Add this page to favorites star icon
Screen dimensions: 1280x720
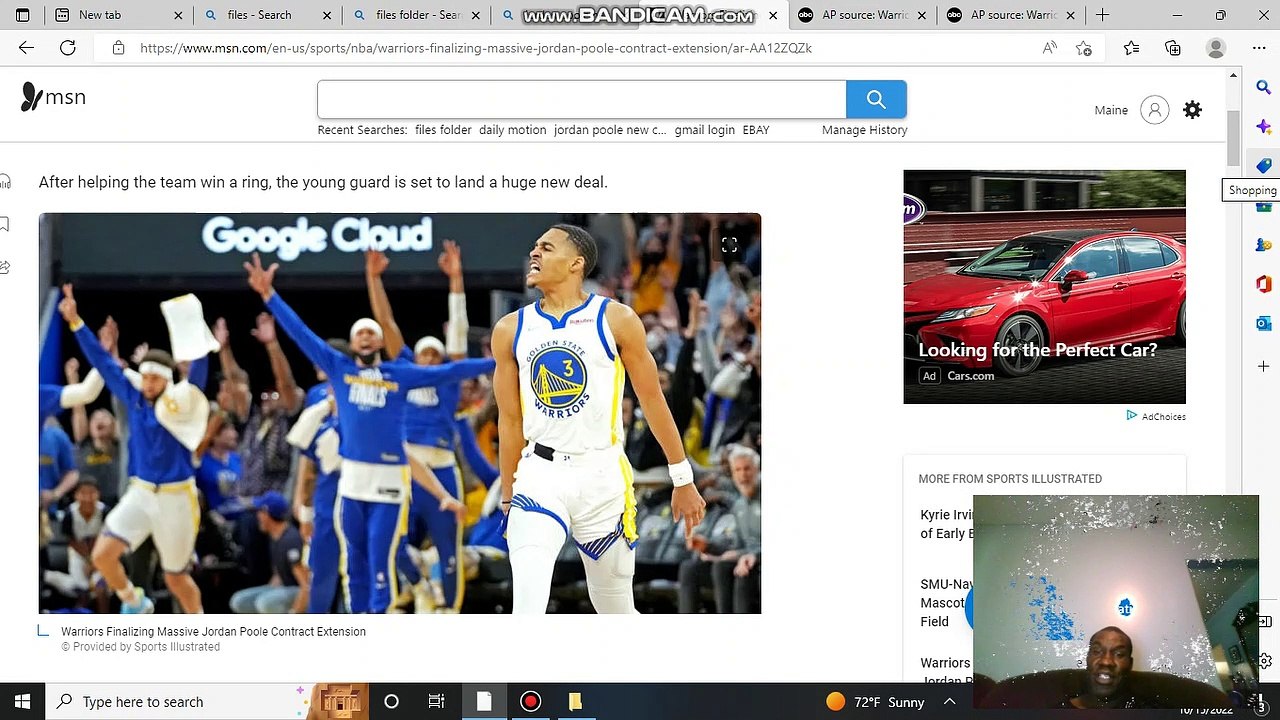click(1084, 48)
